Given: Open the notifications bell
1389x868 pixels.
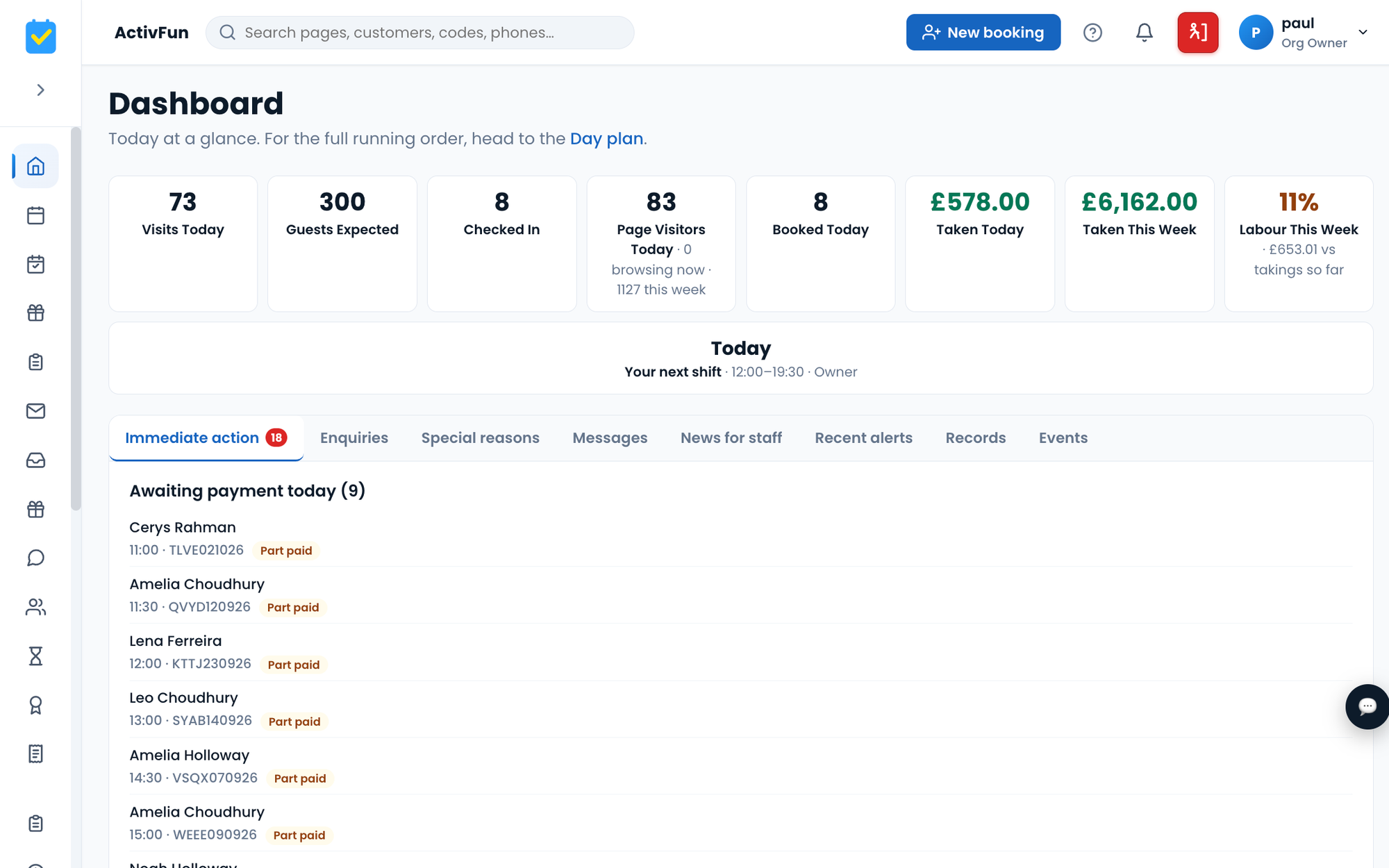Looking at the screenshot, I should (x=1144, y=33).
